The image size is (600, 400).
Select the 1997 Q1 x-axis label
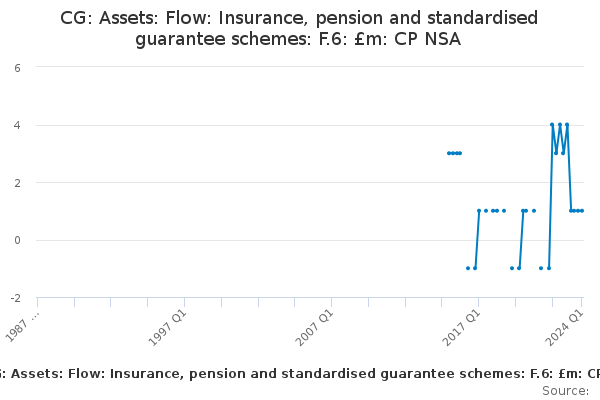point(167,328)
